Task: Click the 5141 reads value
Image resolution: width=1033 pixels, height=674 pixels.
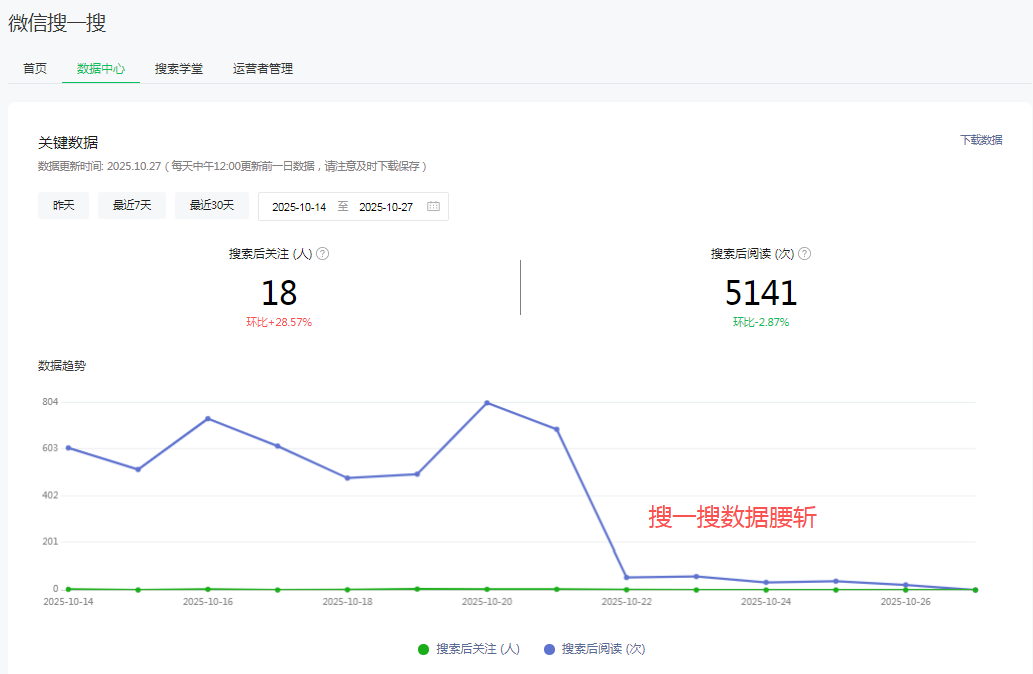Action: [x=761, y=293]
